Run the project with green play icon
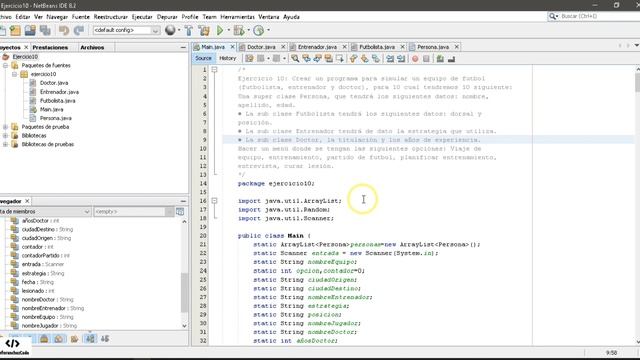Image resolution: width=640 pixels, height=360 pixels. (x=220, y=30)
